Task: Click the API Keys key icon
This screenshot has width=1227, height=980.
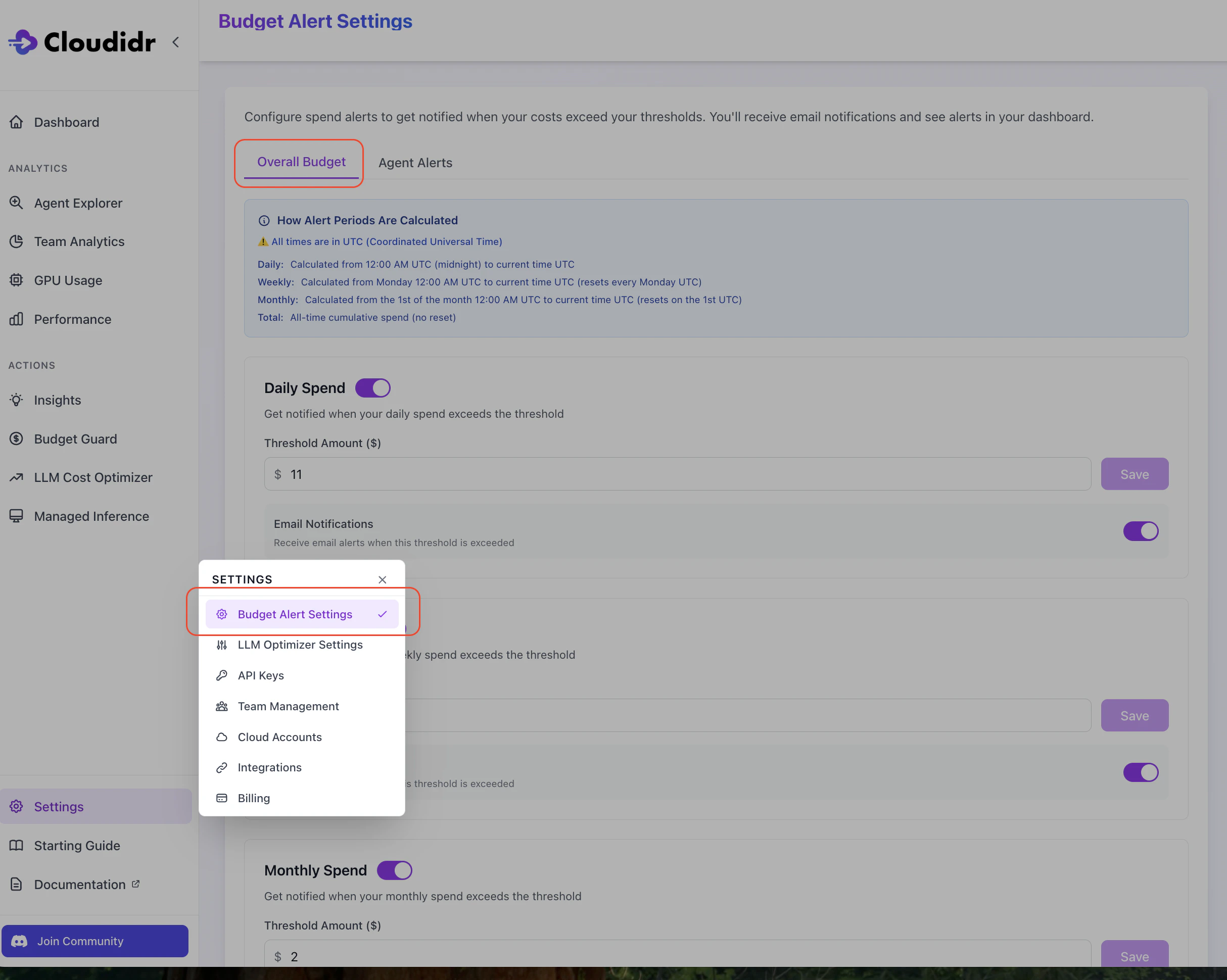Action: (x=222, y=676)
